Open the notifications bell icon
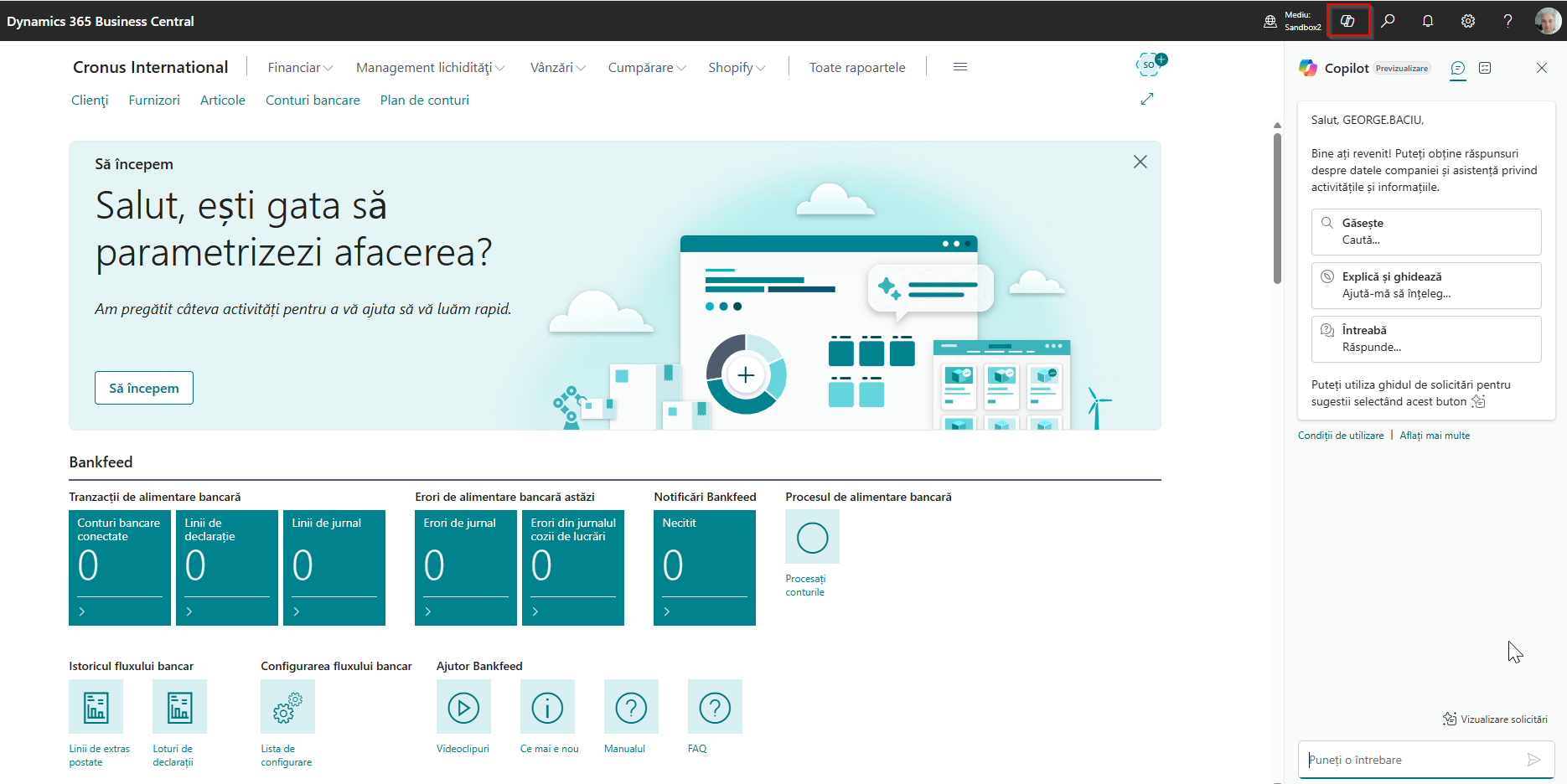 point(1428,21)
